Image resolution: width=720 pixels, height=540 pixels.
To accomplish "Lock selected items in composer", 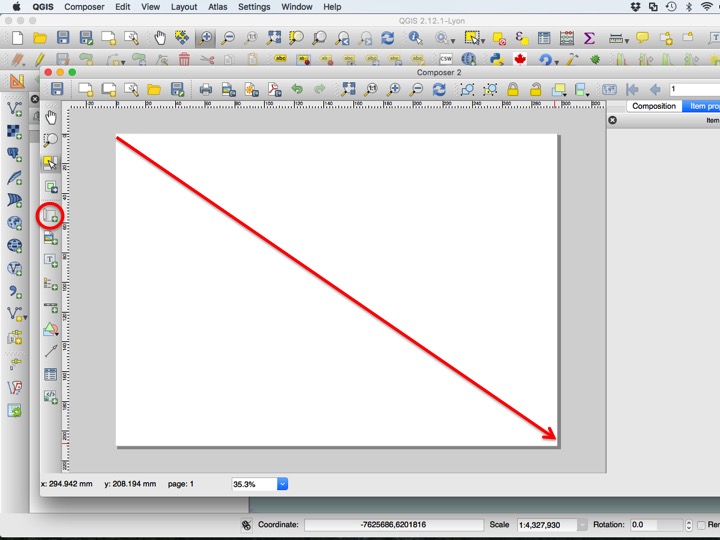I will 512,89.
